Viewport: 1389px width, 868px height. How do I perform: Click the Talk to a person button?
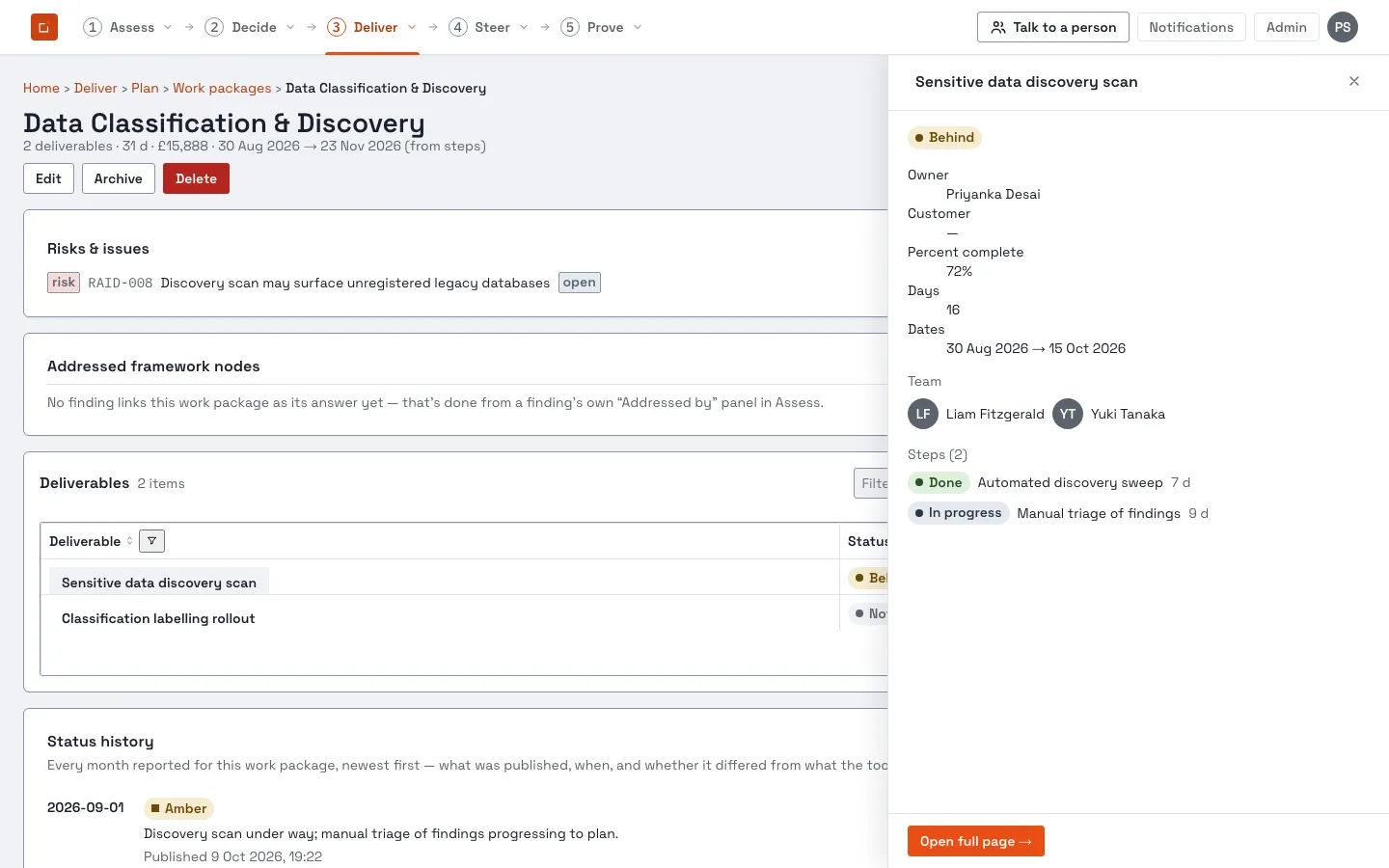click(x=1053, y=27)
